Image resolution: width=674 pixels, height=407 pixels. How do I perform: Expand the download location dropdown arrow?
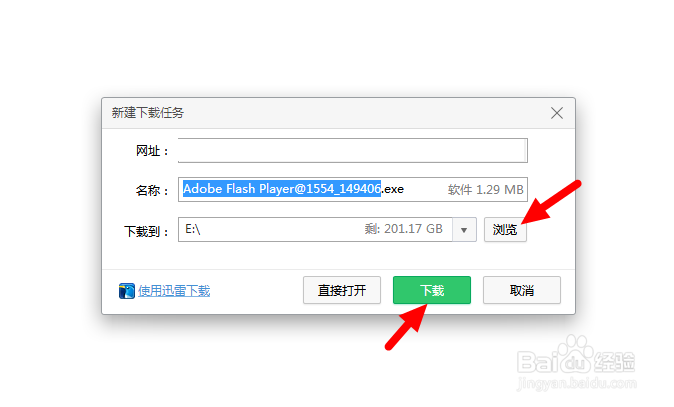464,230
